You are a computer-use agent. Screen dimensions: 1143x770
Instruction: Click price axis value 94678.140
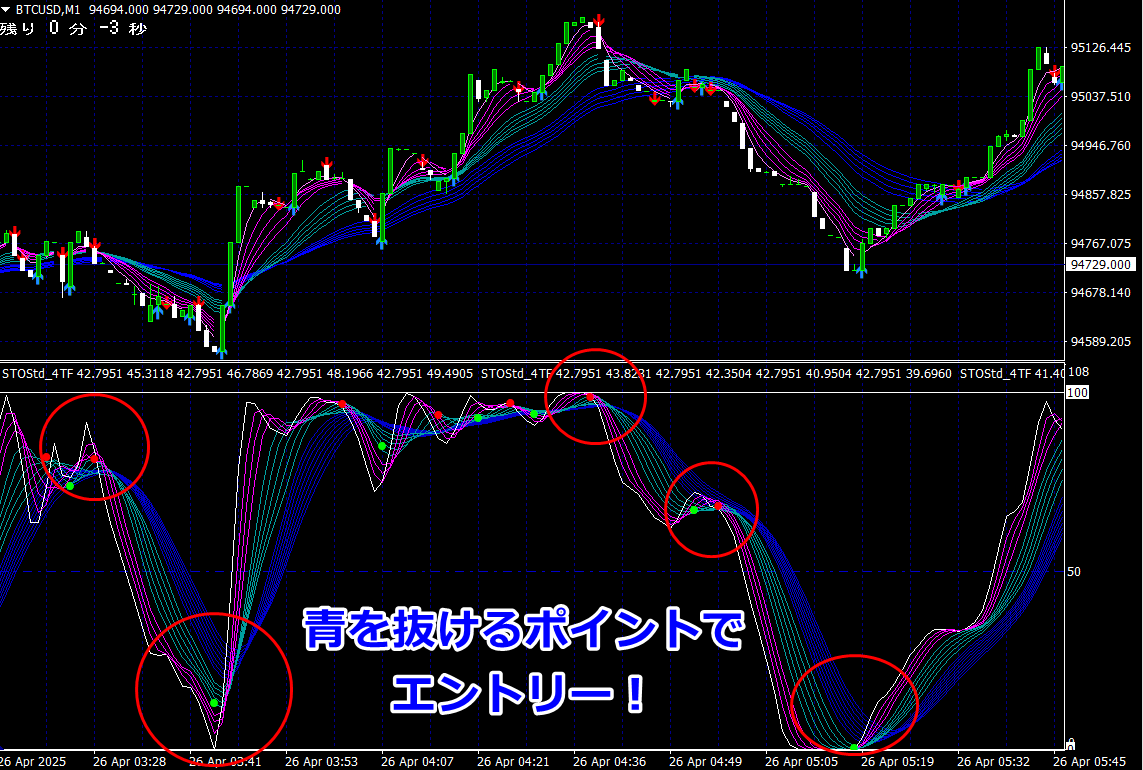pyautogui.click(x=1101, y=292)
